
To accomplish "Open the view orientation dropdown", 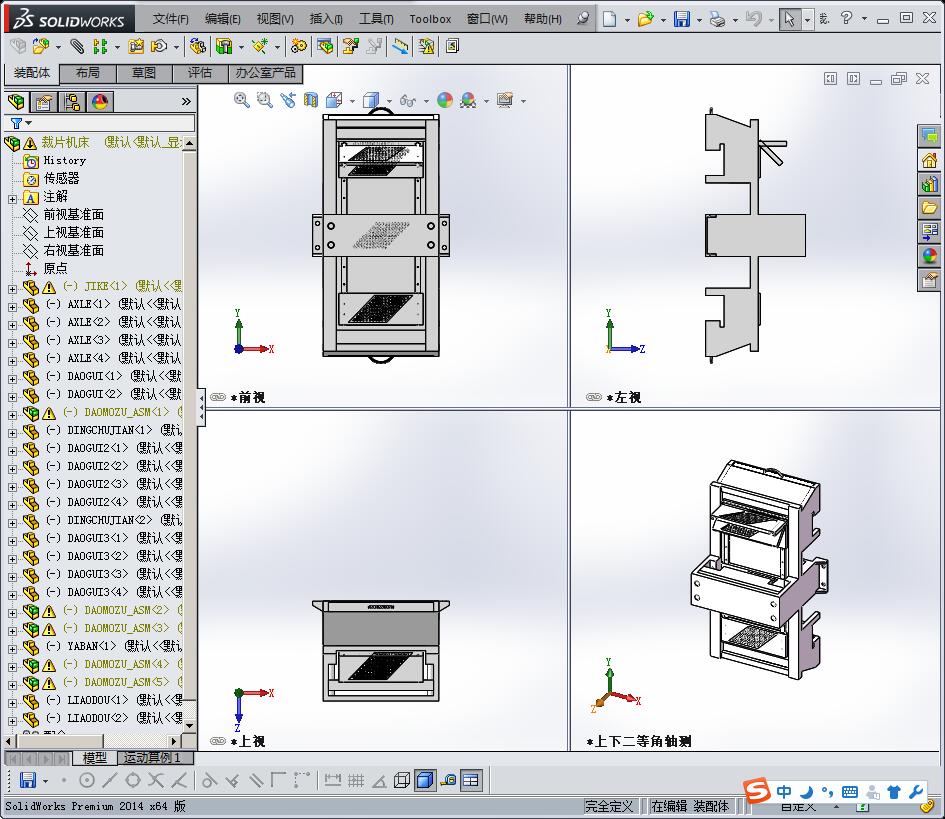I will [x=351, y=100].
